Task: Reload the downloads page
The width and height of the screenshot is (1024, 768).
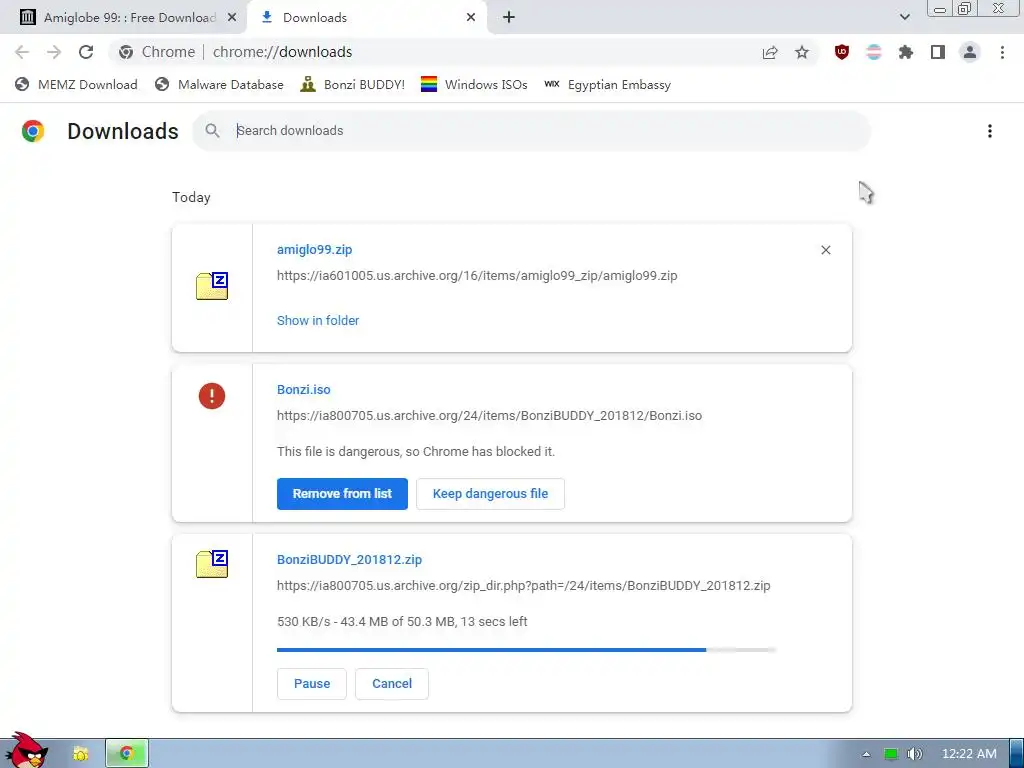Action: [x=86, y=52]
